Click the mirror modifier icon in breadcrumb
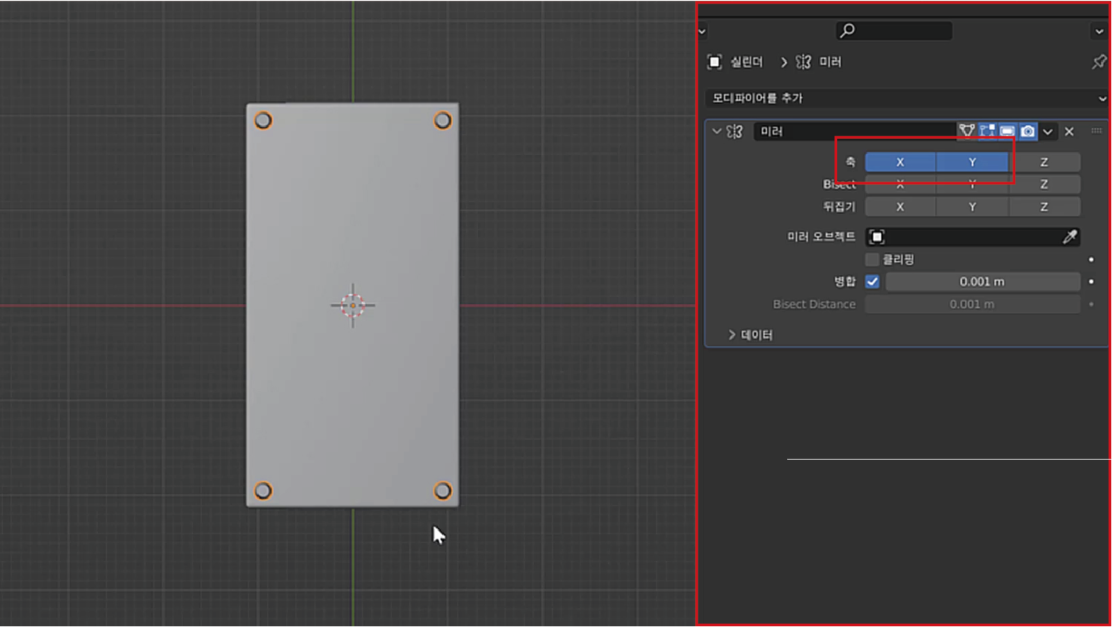 [804, 62]
